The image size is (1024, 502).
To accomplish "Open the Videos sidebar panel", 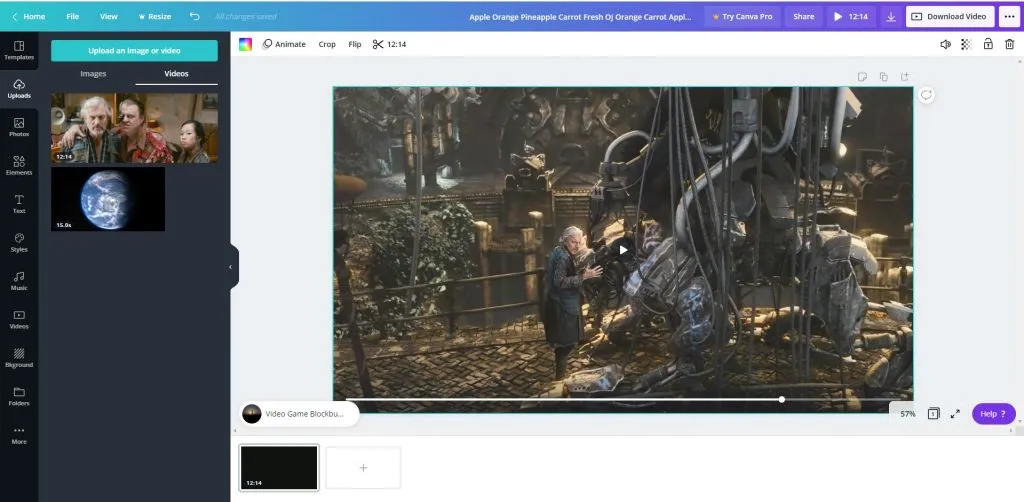I will click(x=19, y=319).
